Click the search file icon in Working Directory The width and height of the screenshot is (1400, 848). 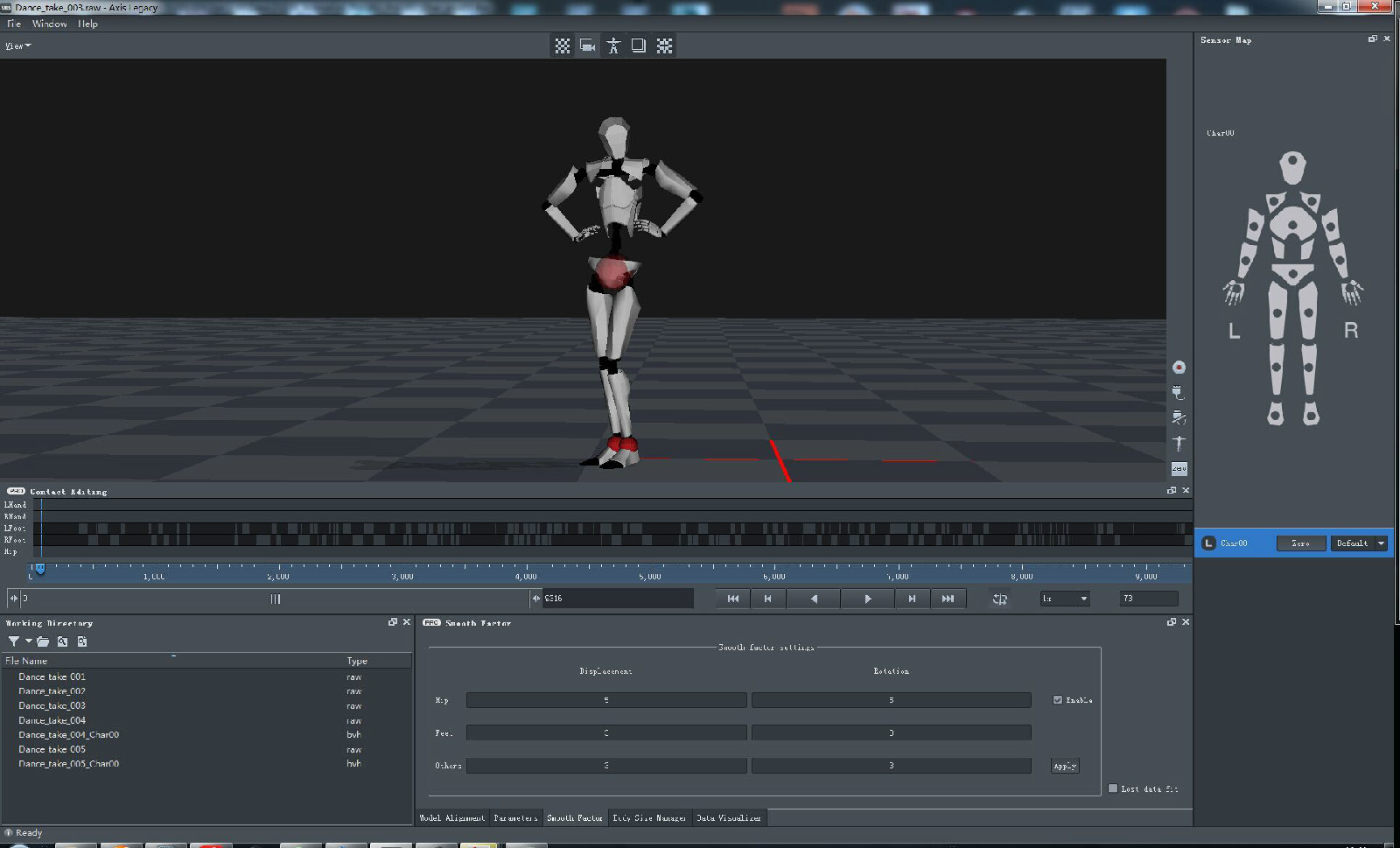coord(62,641)
